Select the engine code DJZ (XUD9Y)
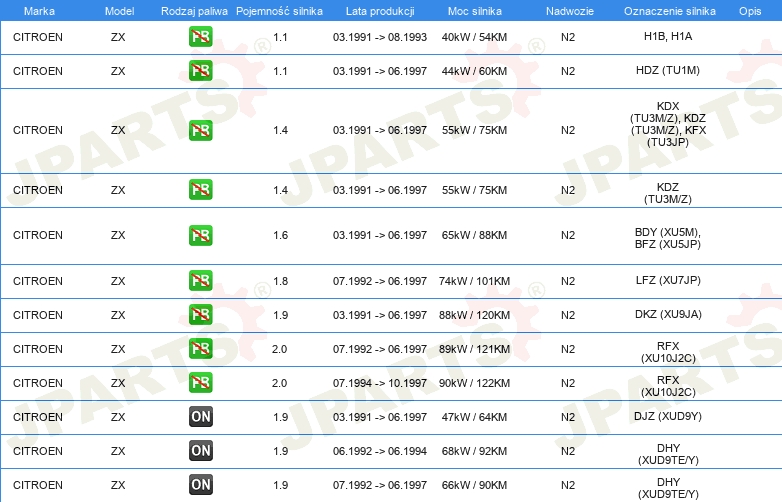This screenshot has width=782, height=502. pyautogui.click(x=668, y=416)
